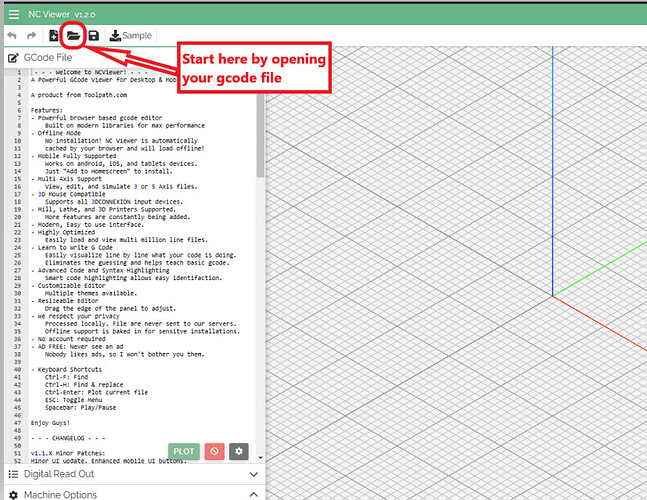The image size is (647, 500).
Task: Open a gcode file from disk
Action: point(73,36)
